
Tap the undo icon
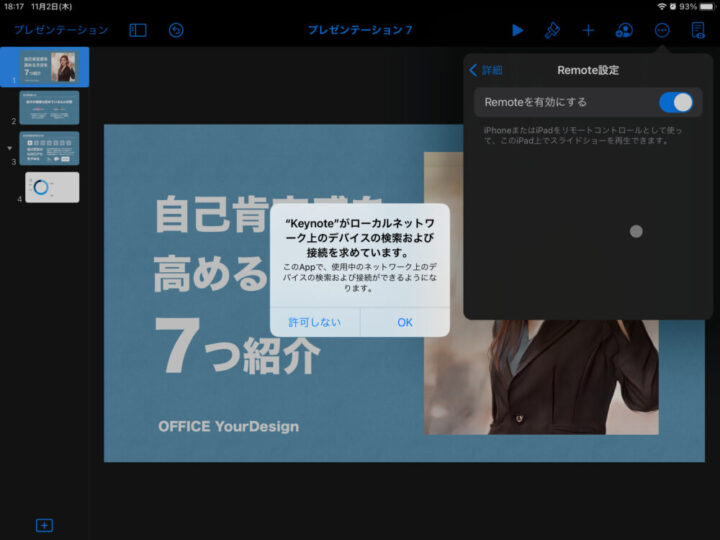176,30
